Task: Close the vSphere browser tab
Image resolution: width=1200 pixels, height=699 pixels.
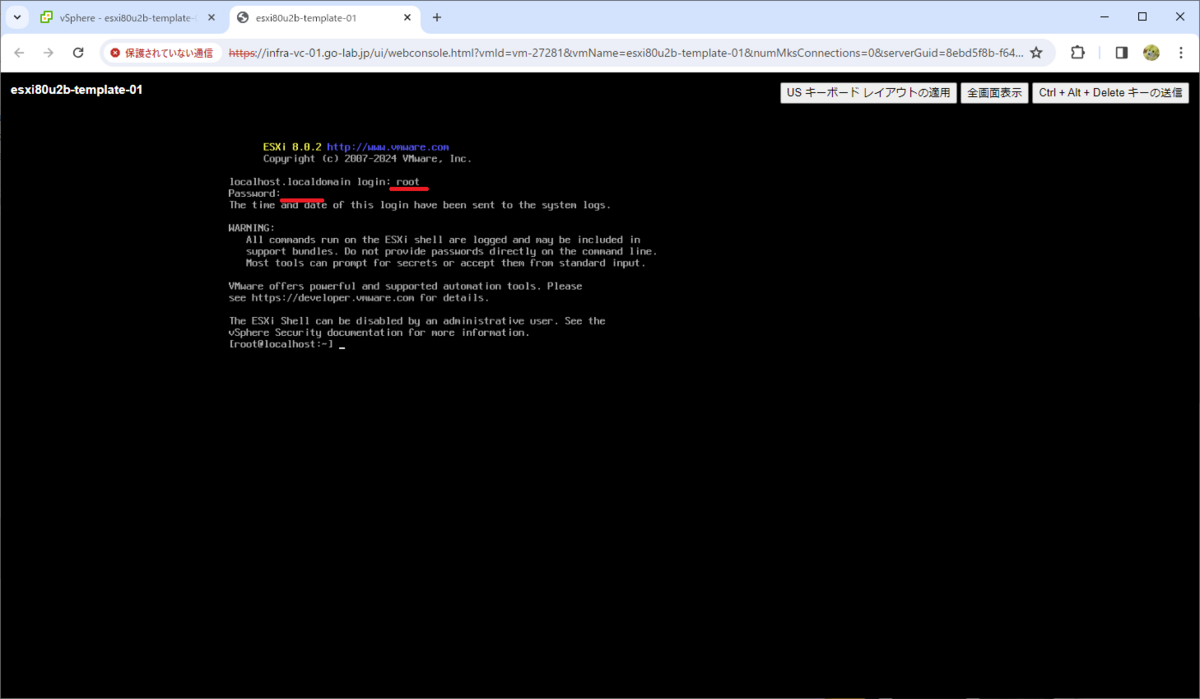Action: pyautogui.click(x=211, y=18)
